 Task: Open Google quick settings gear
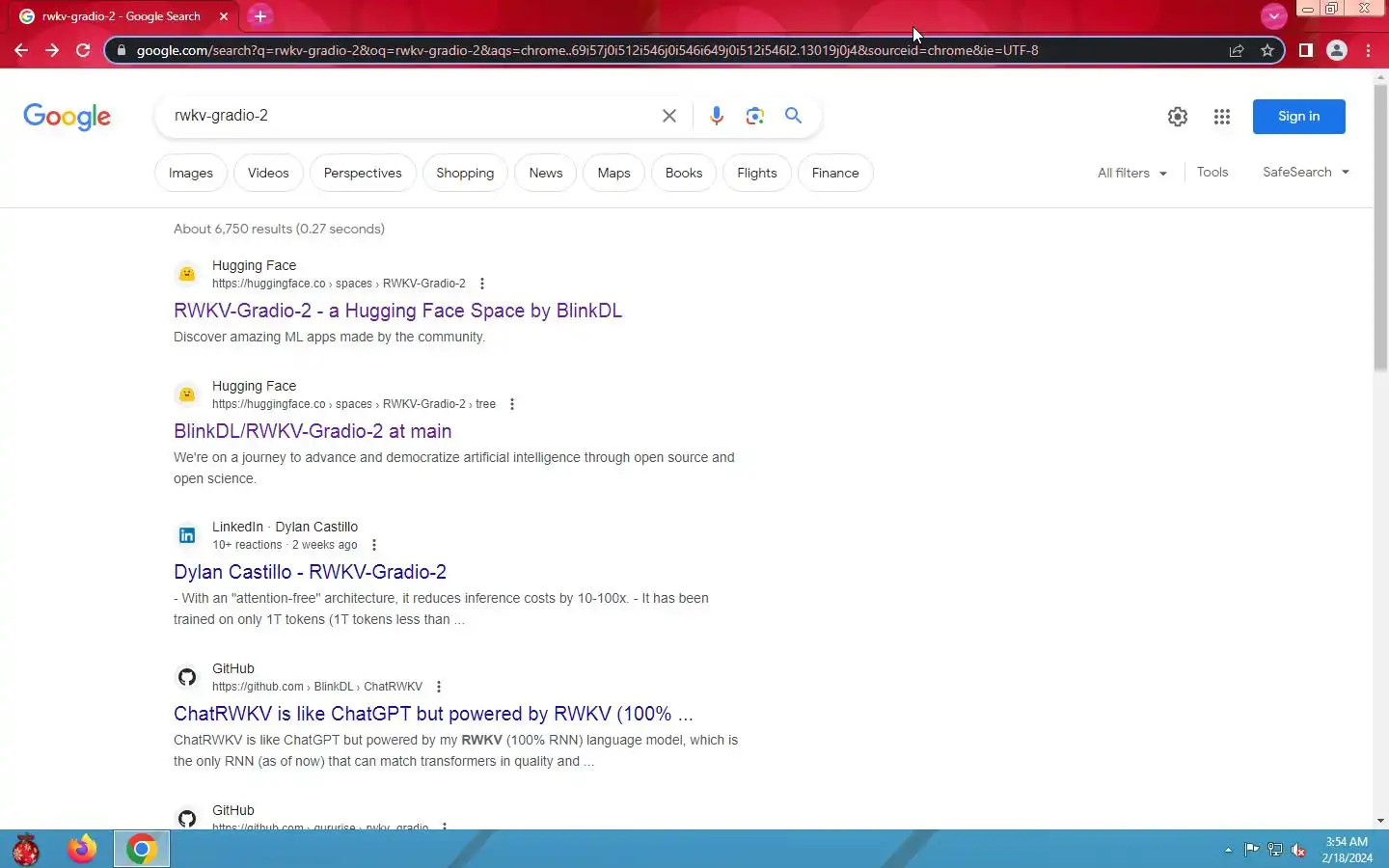[1178, 117]
